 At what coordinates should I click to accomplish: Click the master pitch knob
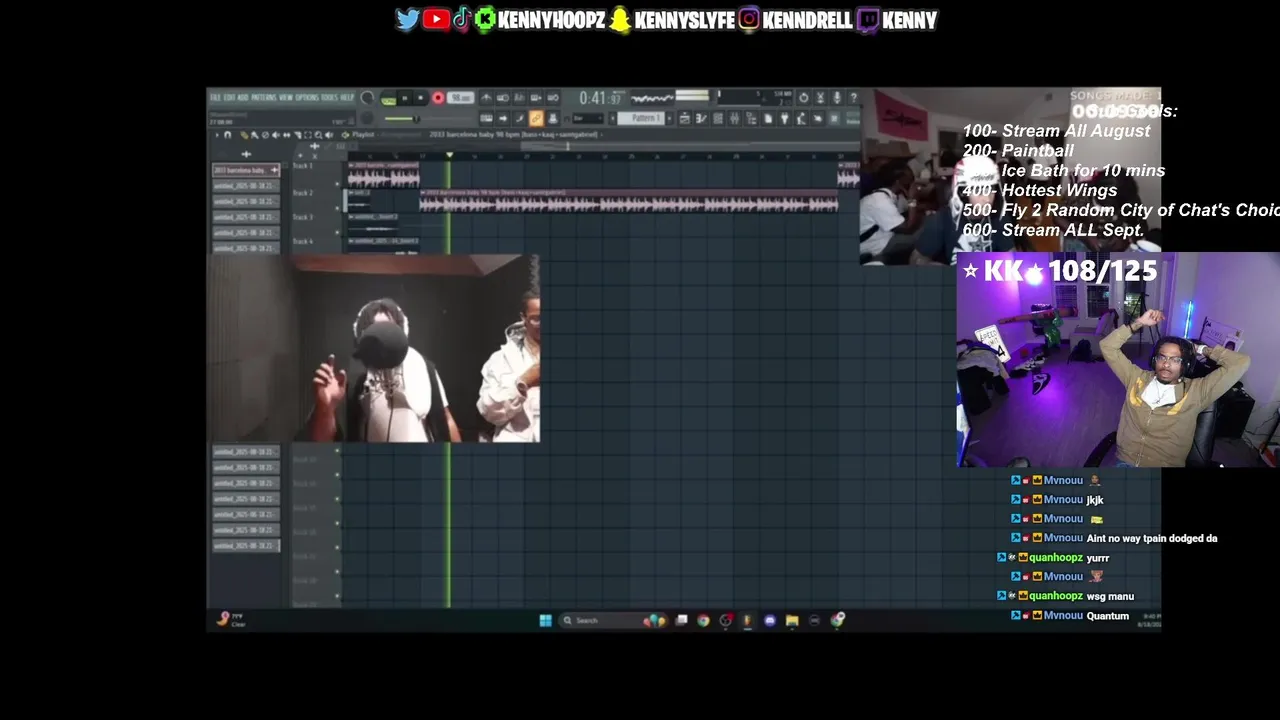[x=367, y=118]
